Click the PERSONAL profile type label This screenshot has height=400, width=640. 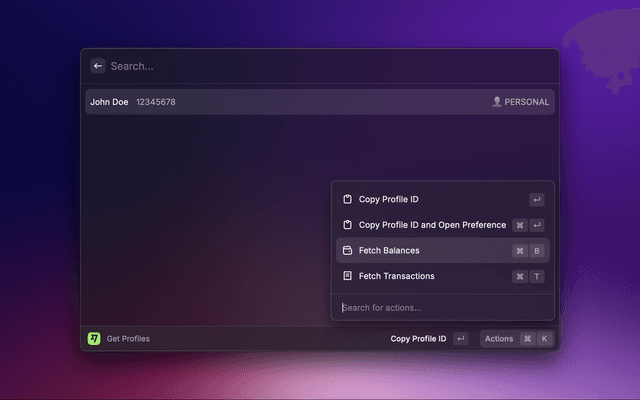click(x=527, y=102)
